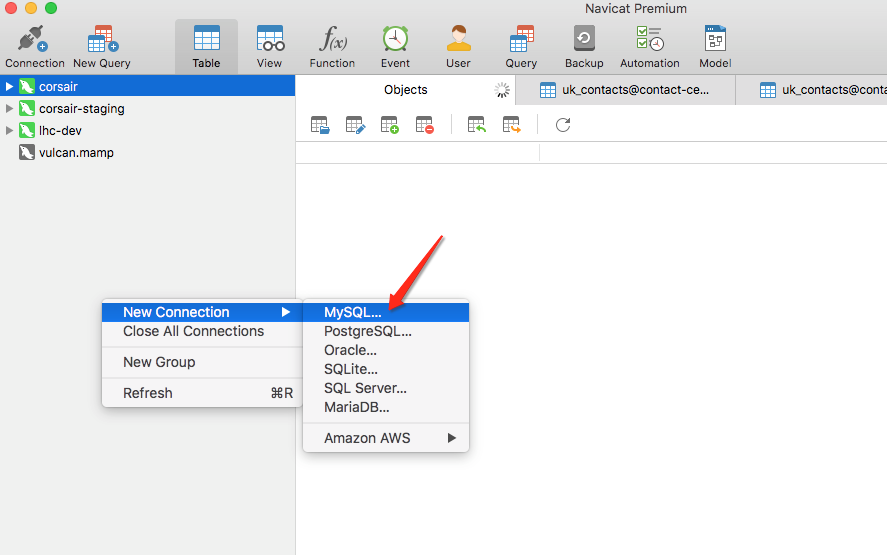Screen dimensions: 887x555
Task: Open the Backup toolbar button
Action: pyautogui.click(x=584, y=48)
